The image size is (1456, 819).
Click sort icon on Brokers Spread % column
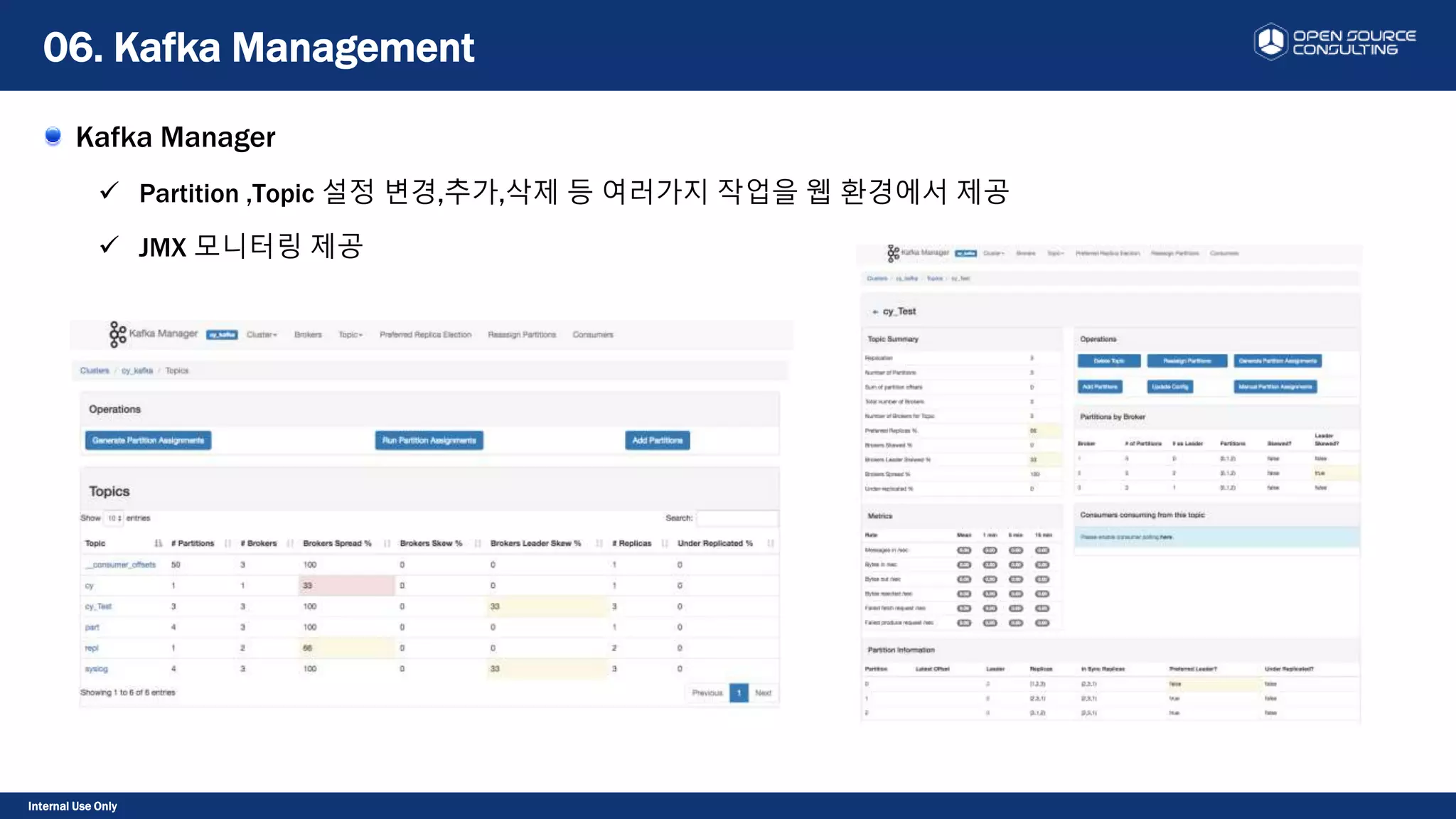click(387, 543)
